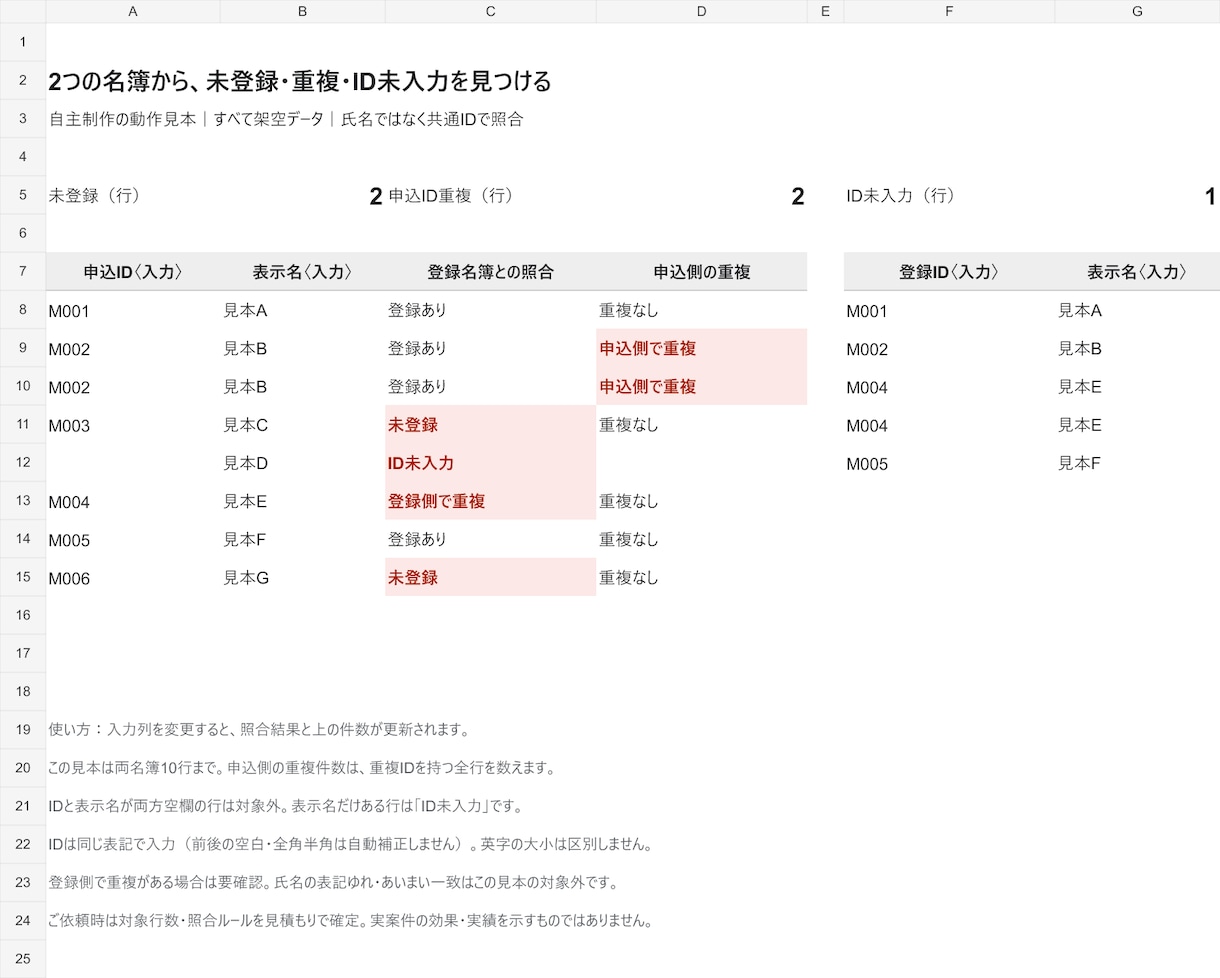
Task: Click the M003 application ID cell
Action: tap(133, 424)
